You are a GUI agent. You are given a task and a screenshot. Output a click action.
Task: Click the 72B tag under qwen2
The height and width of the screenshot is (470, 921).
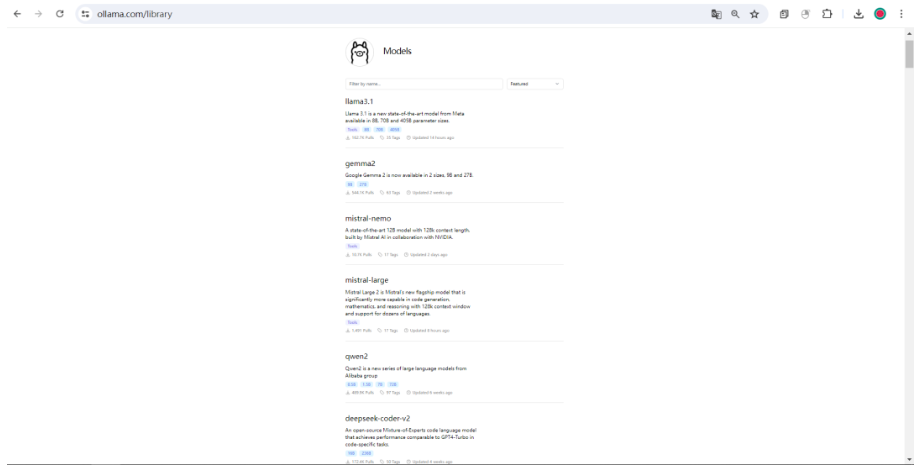click(393, 385)
